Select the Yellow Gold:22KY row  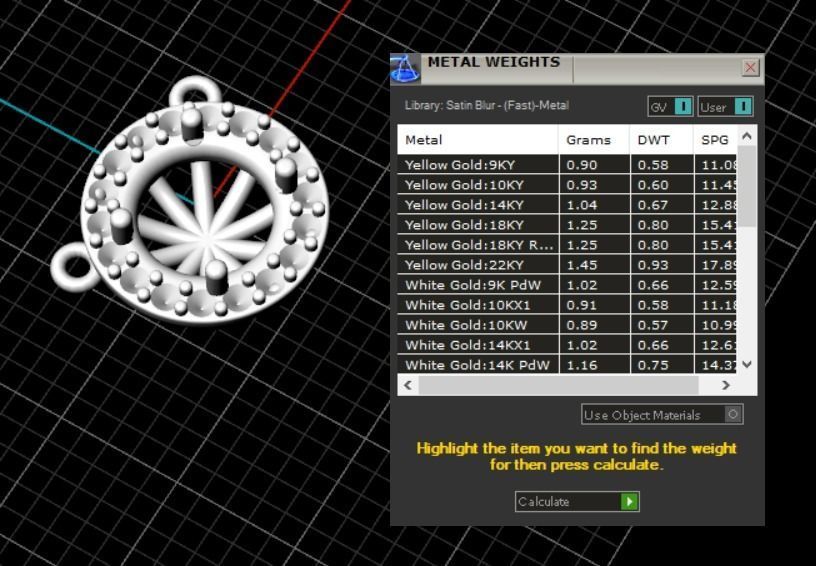click(x=567, y=265)
